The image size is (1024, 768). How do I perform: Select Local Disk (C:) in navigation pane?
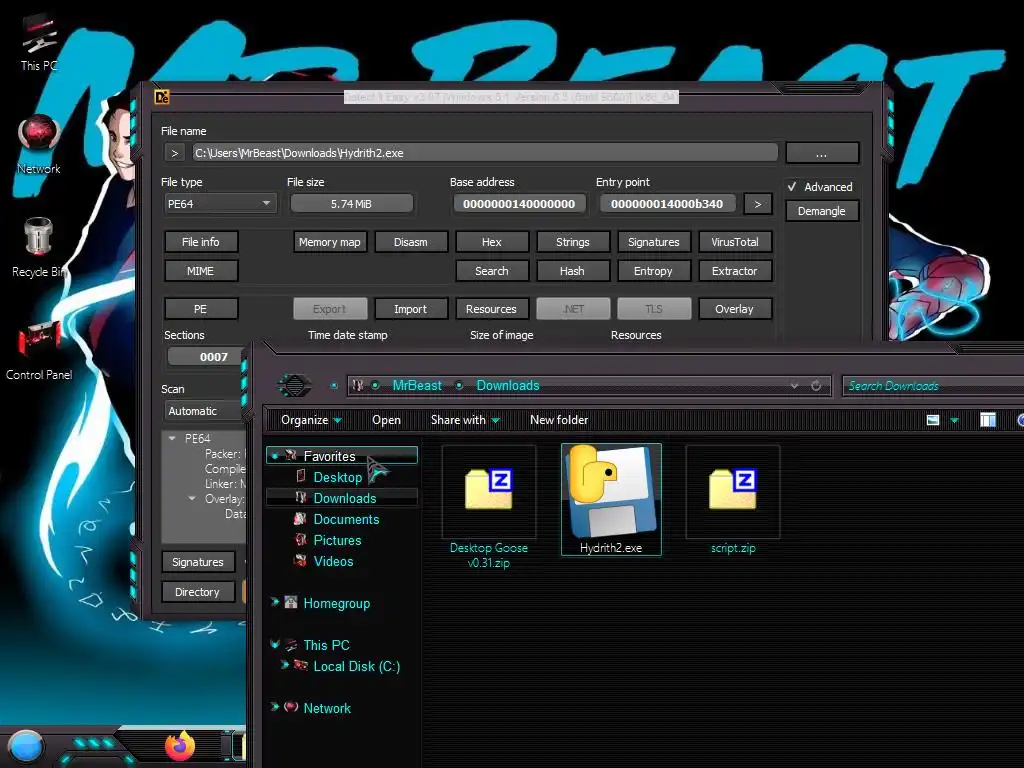click(357, 666)
